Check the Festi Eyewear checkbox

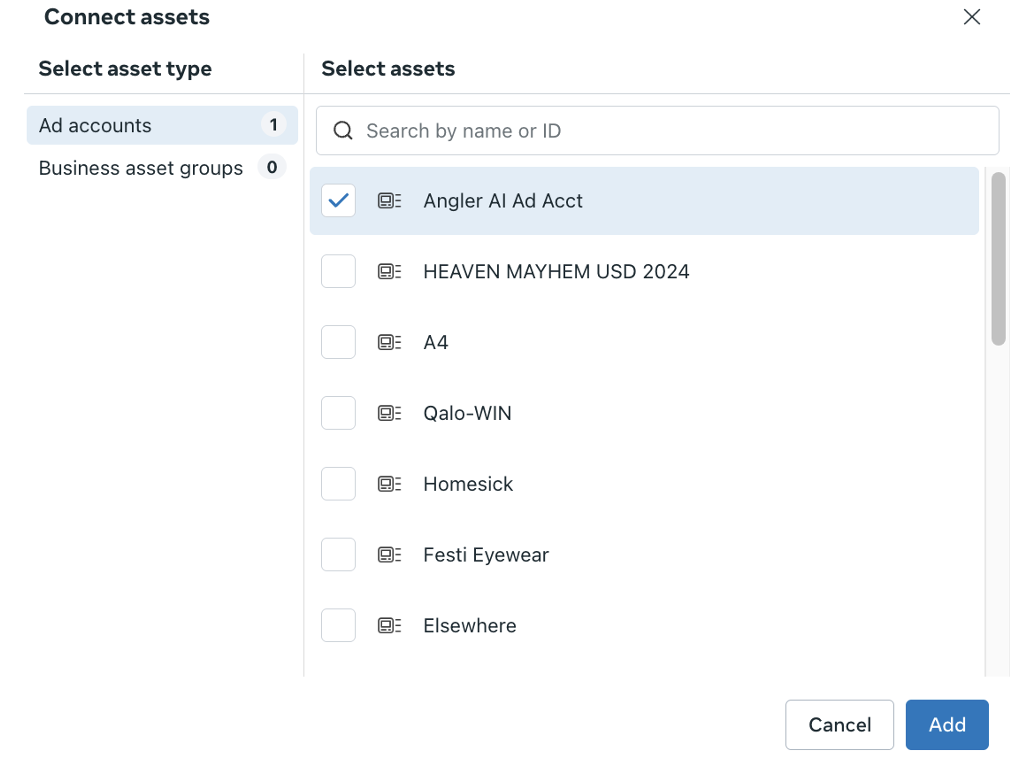(338, 555)
